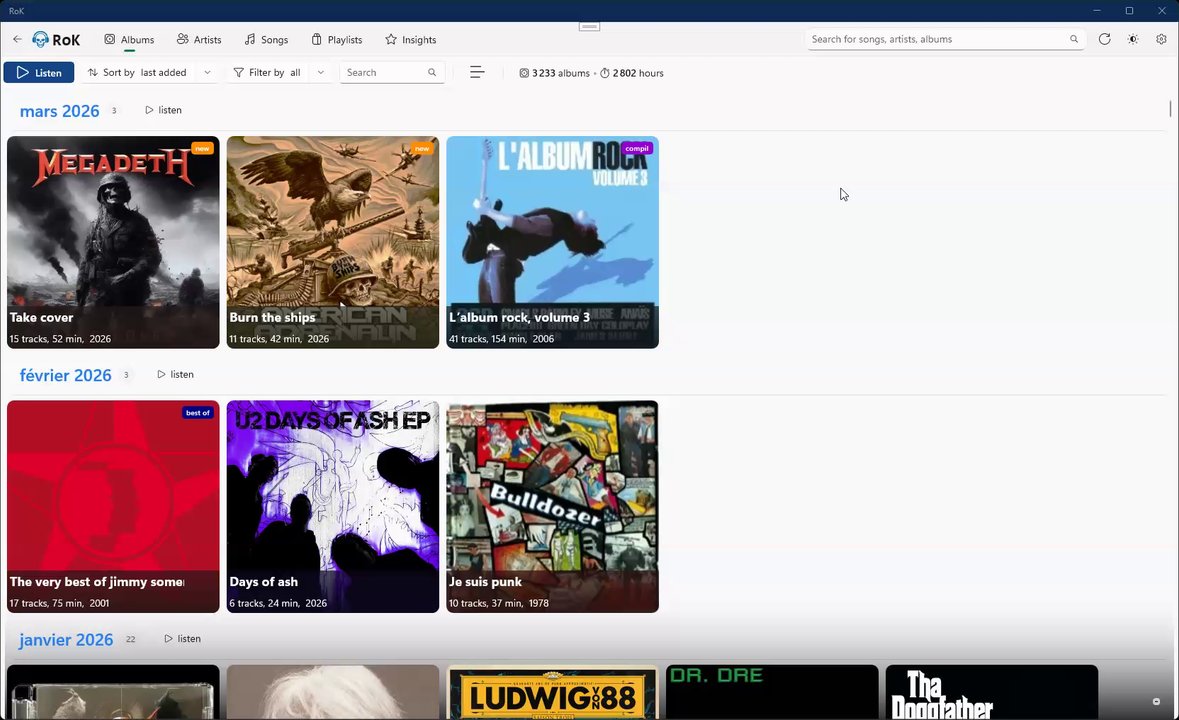The image size is (1179, 720).
Task: Go back with the arrow icon
Action: [x=17, y=39]
